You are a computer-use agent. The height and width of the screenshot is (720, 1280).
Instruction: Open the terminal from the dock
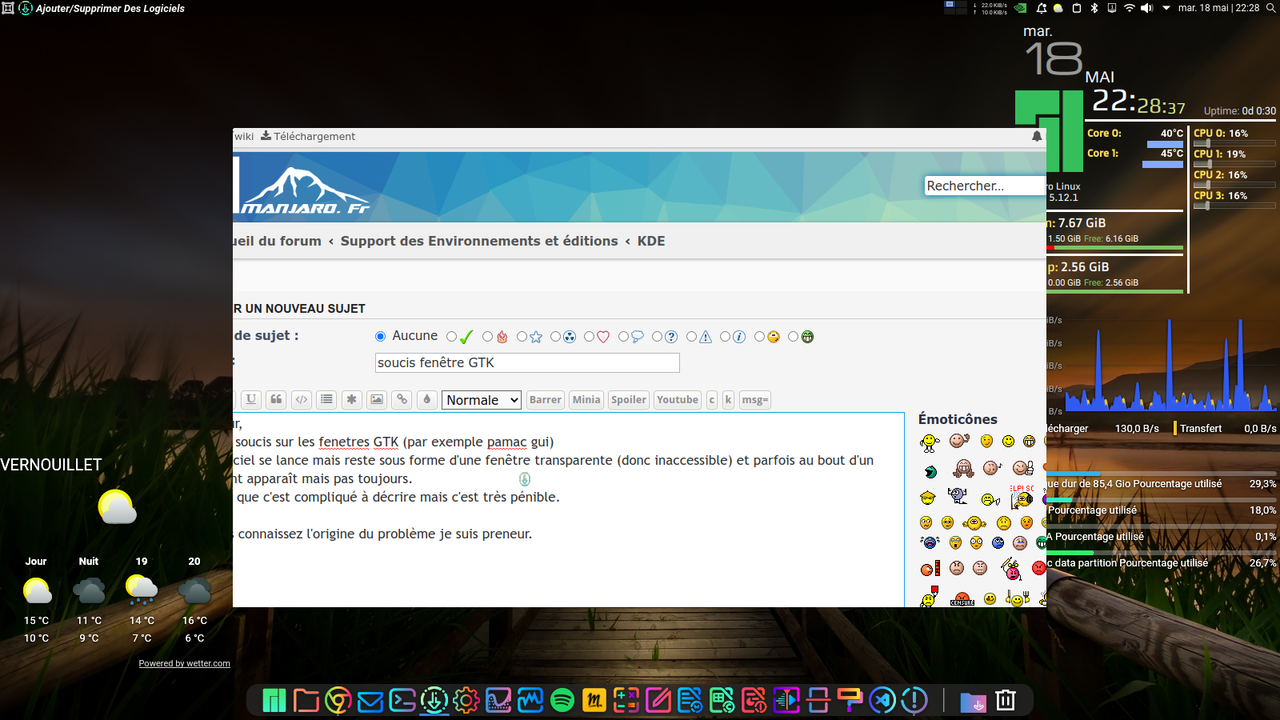click(x=402, y=700)
